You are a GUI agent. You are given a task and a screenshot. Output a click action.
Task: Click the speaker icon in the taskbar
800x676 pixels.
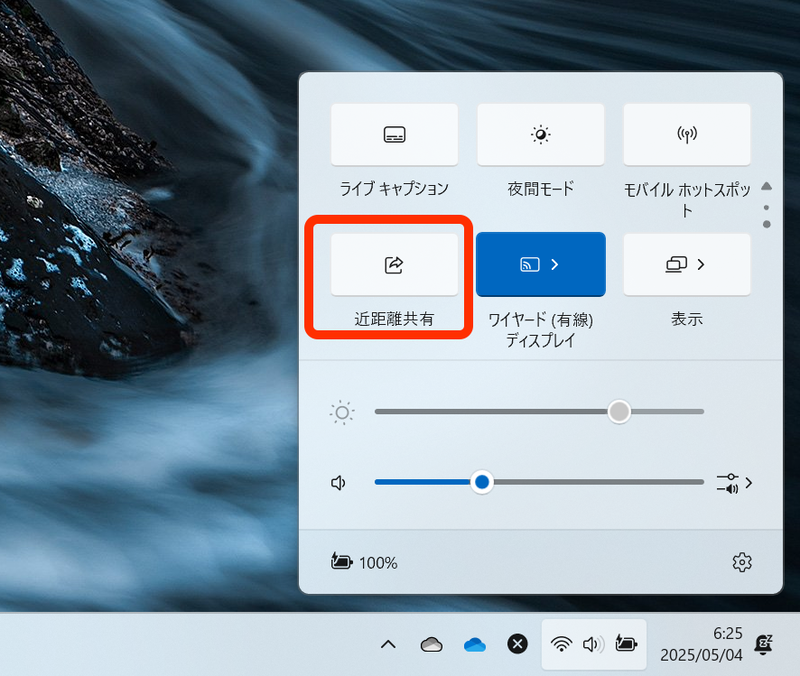[594, 644]
